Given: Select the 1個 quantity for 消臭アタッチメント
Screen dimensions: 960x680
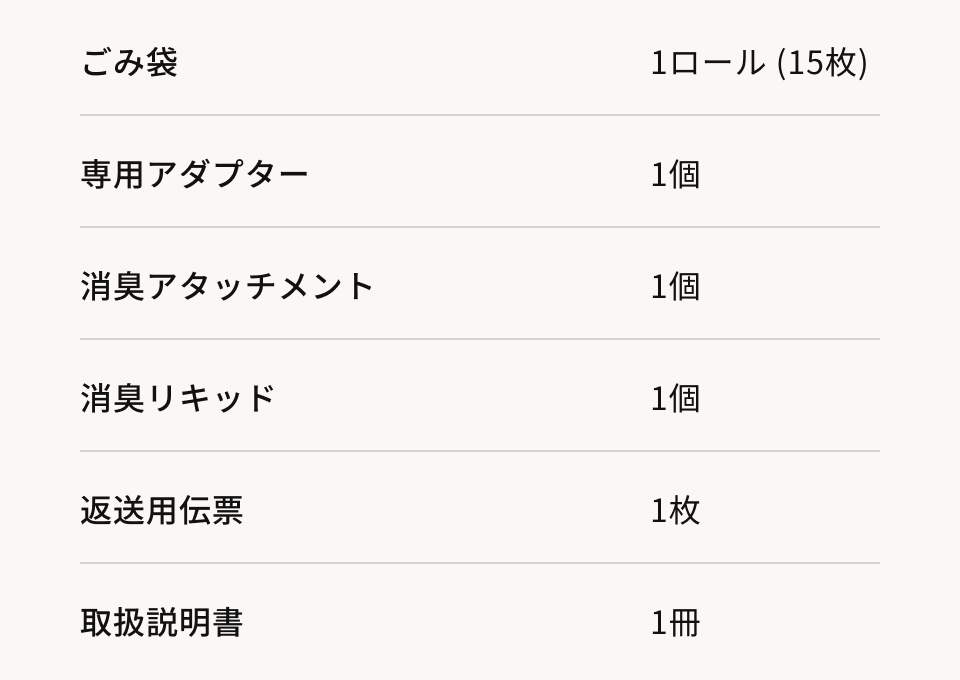Looking at the screenshot, I should pyautogui.click(x=675, y=286).
